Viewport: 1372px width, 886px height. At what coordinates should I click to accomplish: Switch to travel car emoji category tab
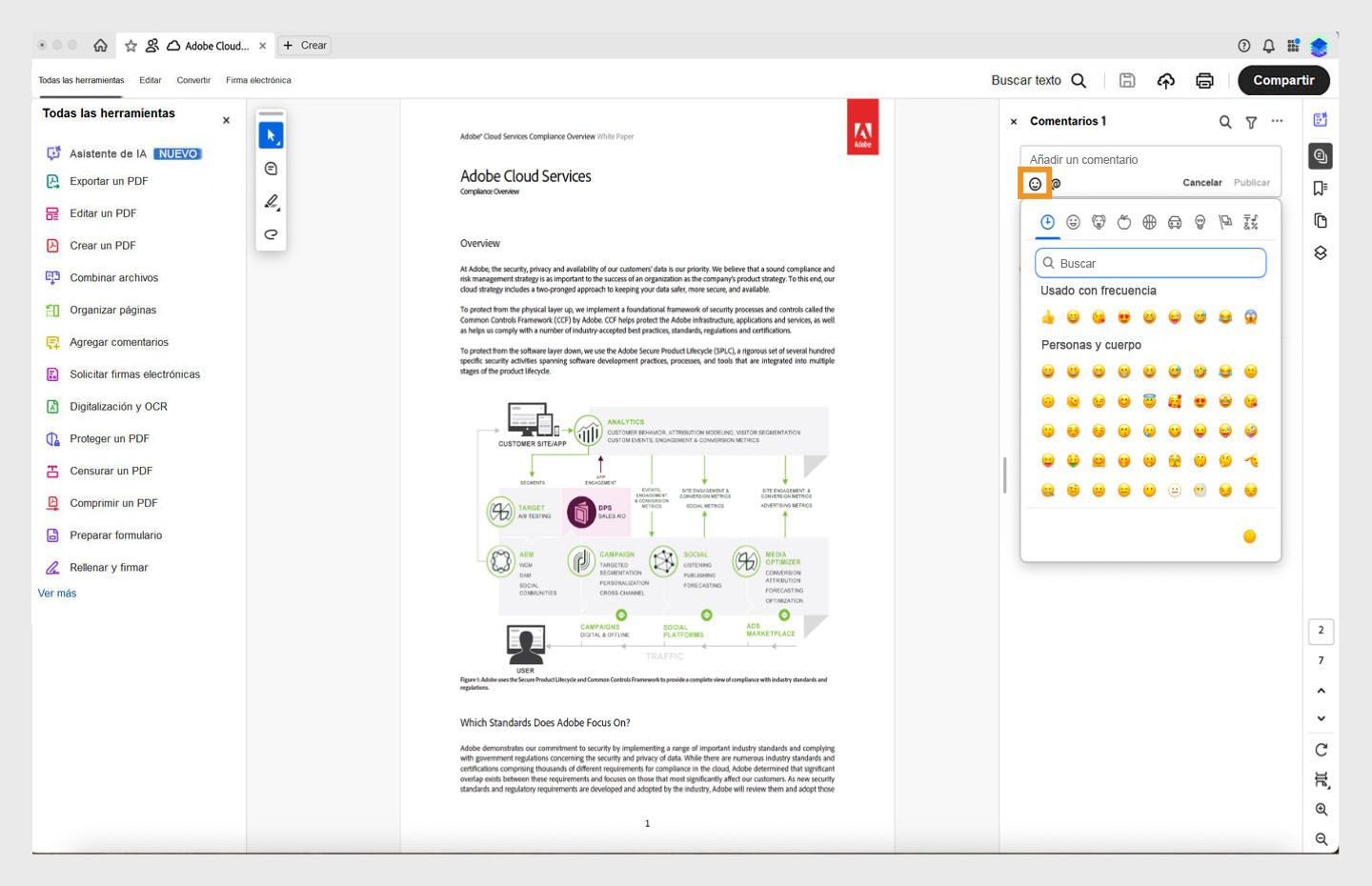pos(1175,222)
